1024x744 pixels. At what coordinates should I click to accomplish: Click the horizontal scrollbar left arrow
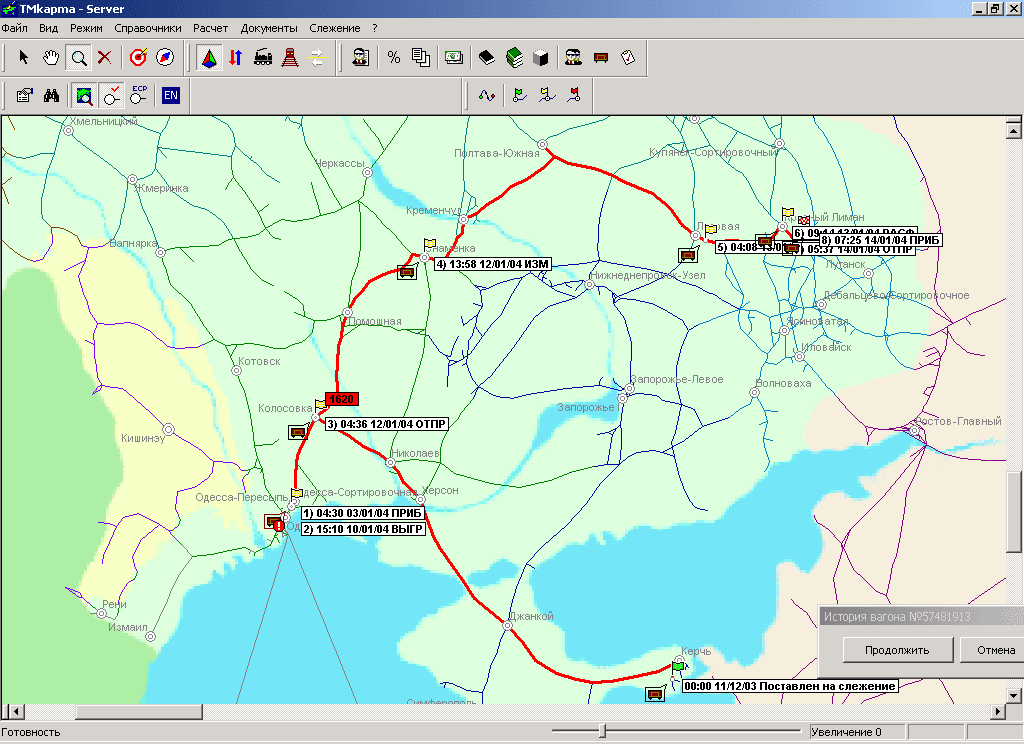coord(17,711)
